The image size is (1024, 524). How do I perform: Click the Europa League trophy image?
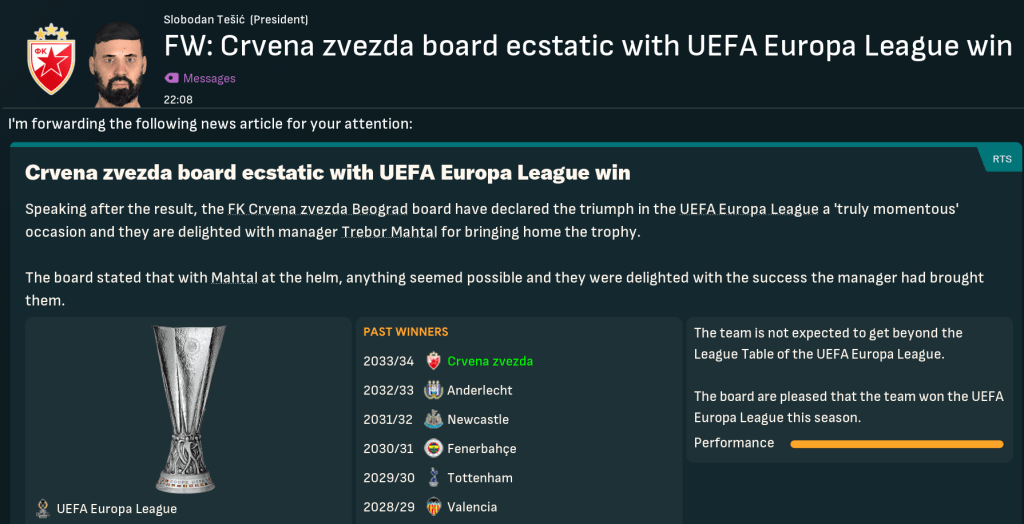point(189,407)
